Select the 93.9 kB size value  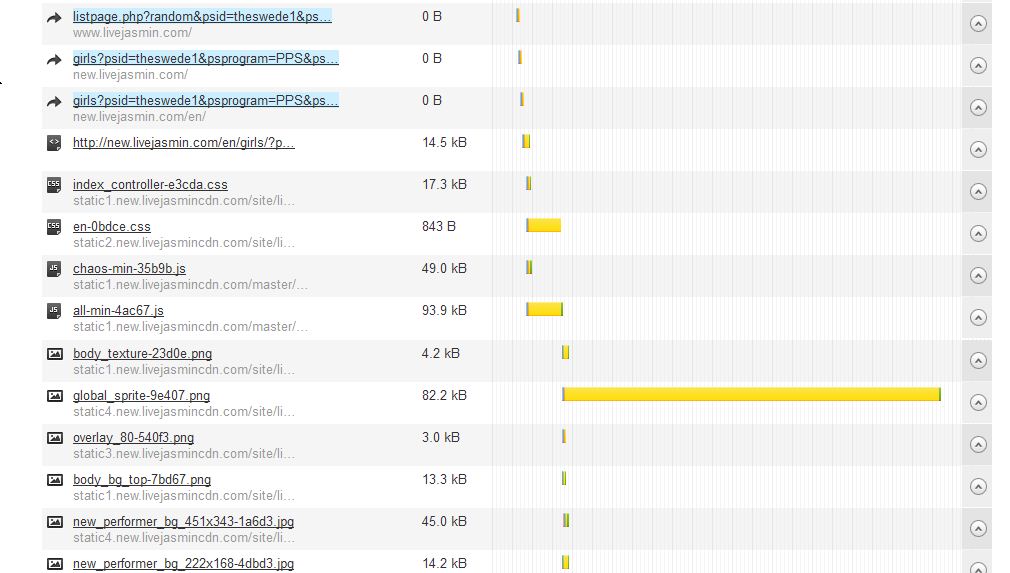(444, 310)
